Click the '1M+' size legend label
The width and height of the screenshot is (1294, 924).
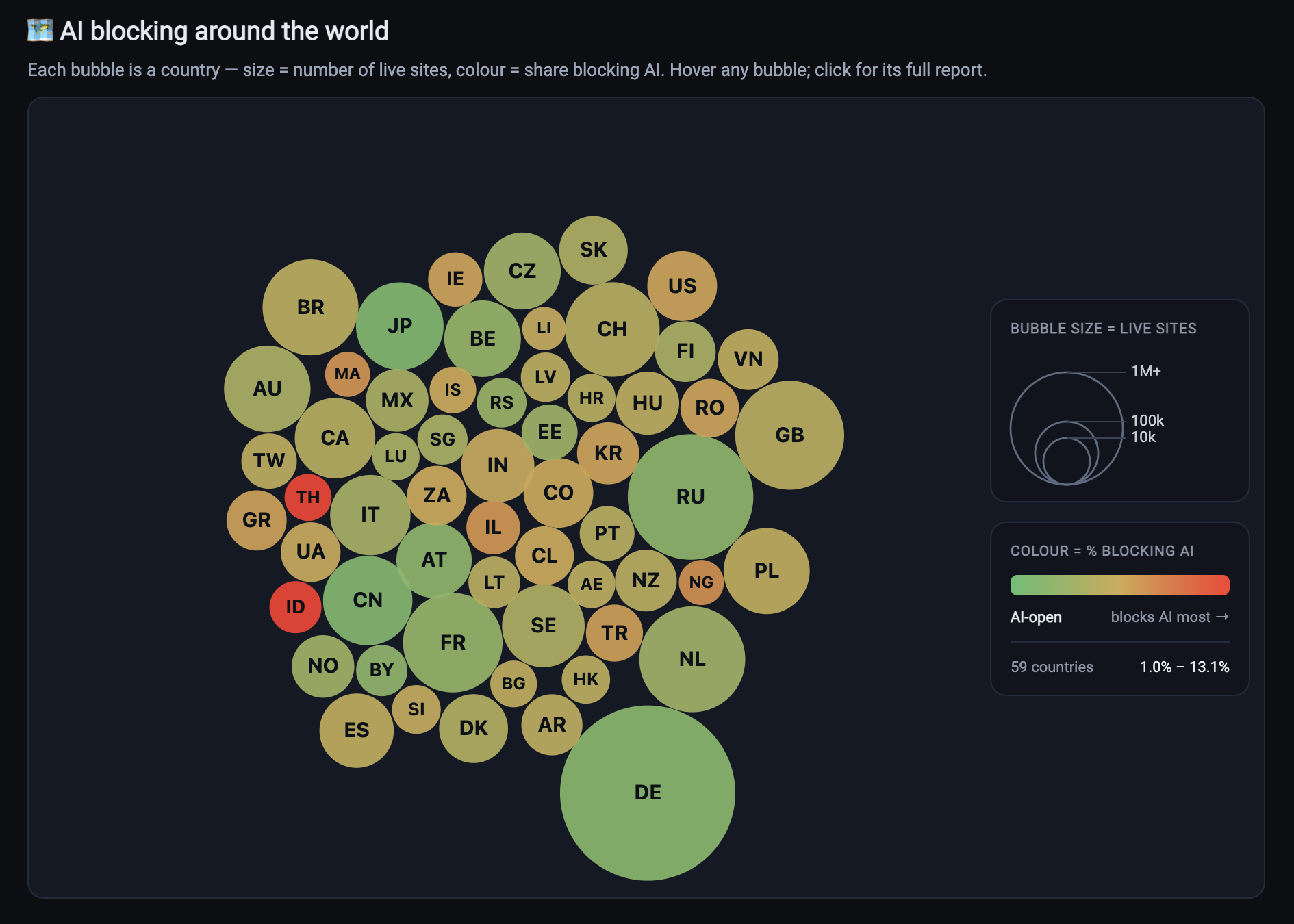[x=1145, y=372]
